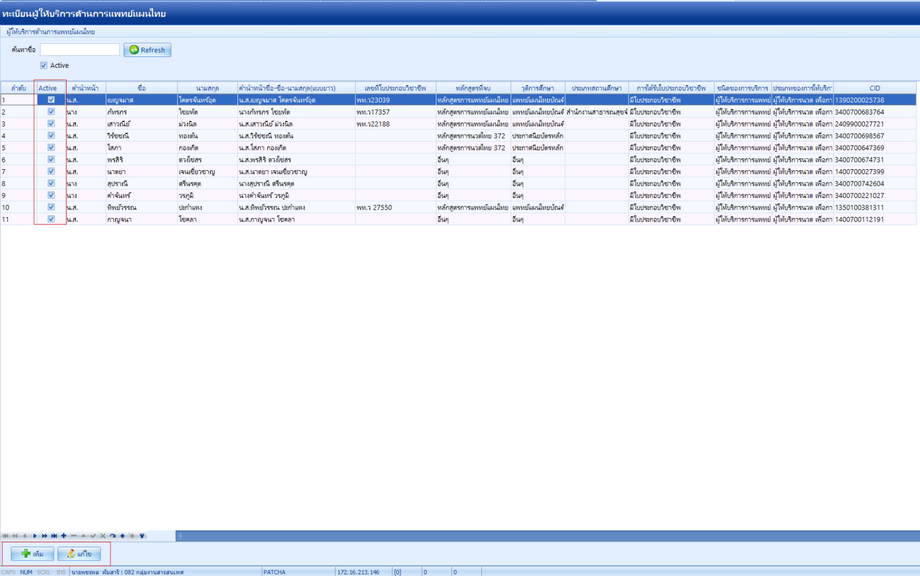Image resolution: width=920 pixels, height=576 pixels.
Task: Select cell with CID 3400700742604
Action: 875,184
